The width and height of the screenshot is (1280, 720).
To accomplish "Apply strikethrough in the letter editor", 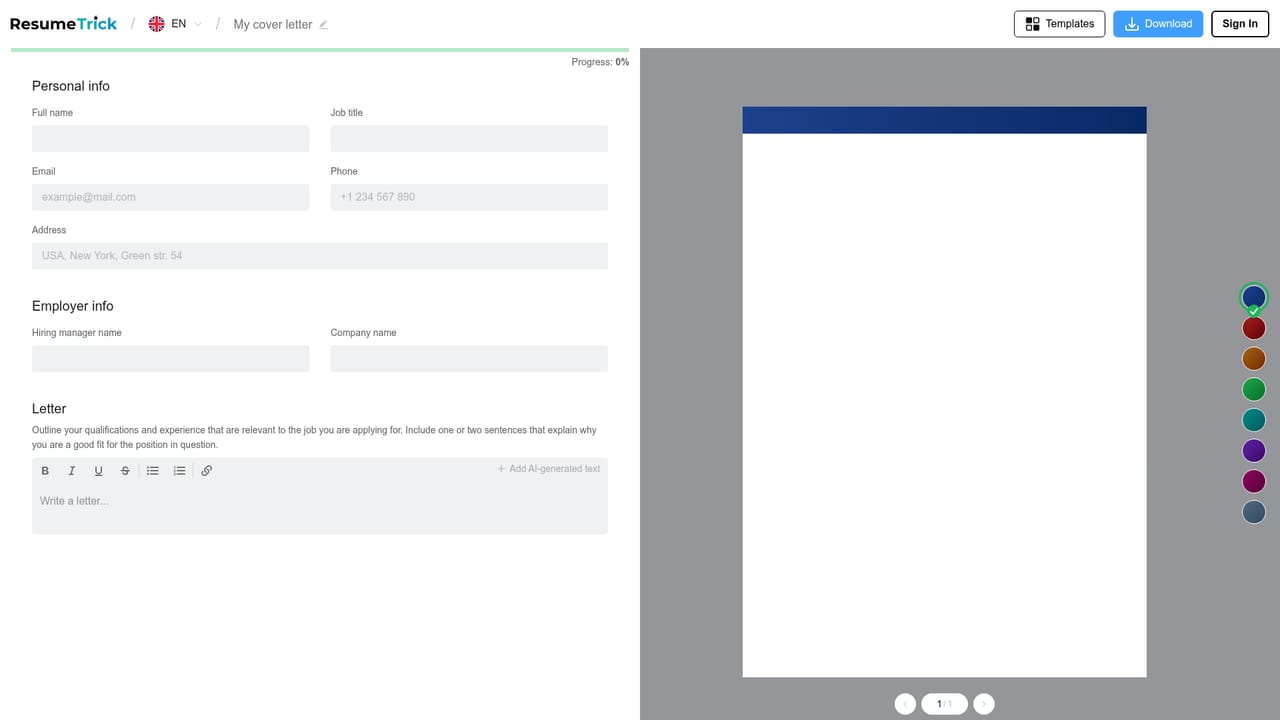I will (x=125, y=471).
